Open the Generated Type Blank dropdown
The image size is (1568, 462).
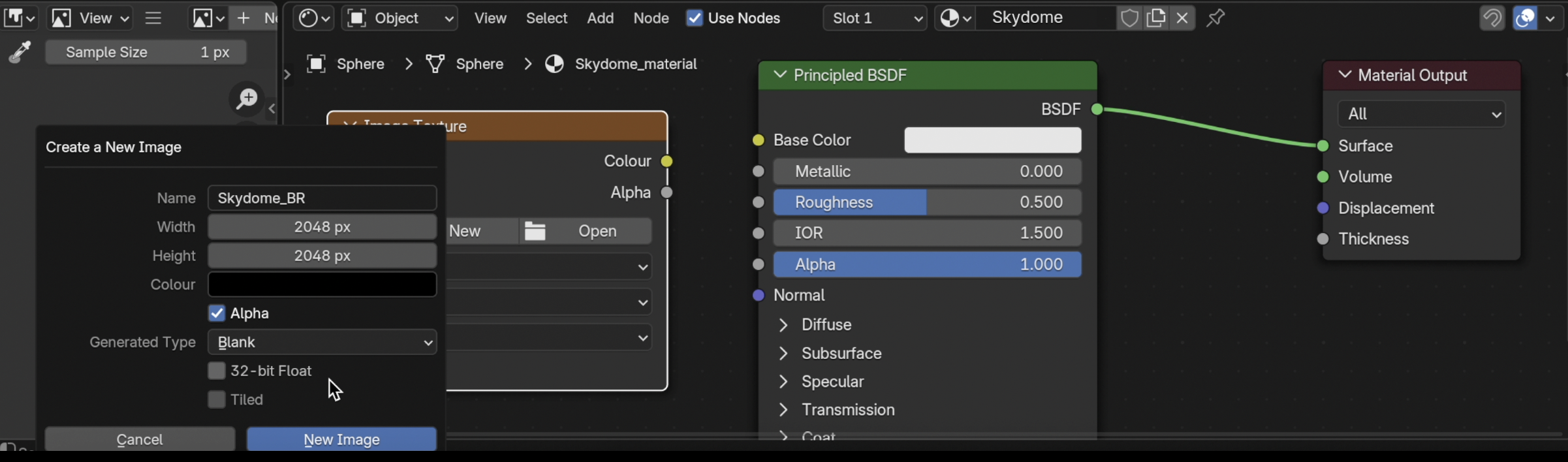pos(322,342)
